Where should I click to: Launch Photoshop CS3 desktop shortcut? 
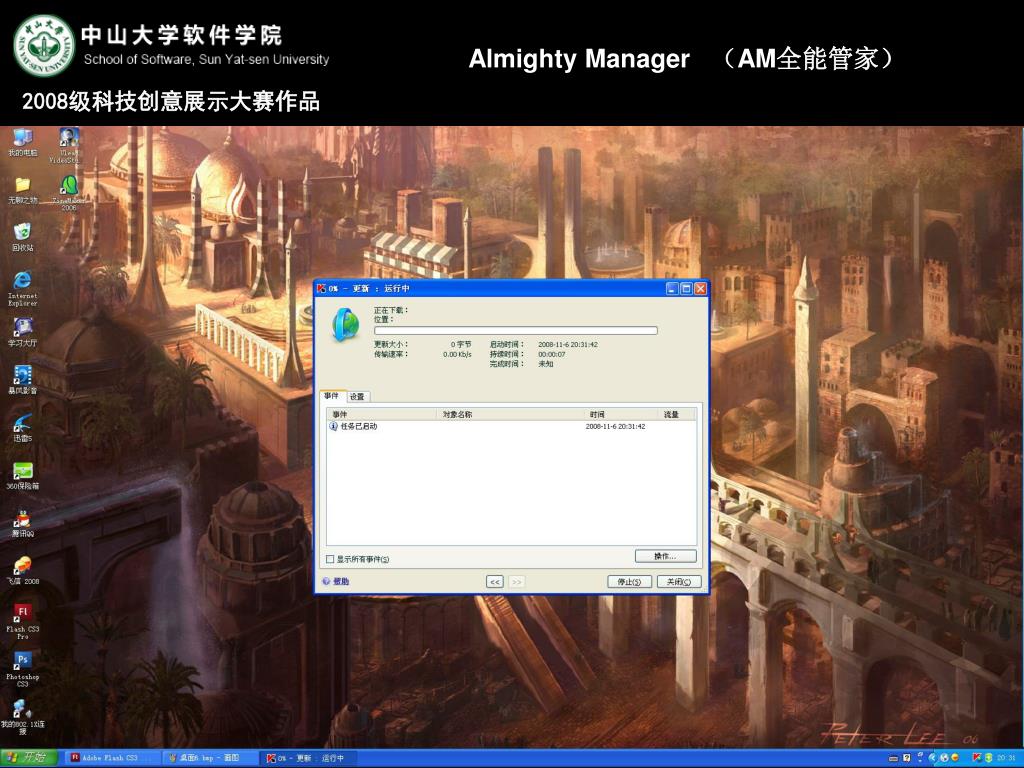pos(22,669)
